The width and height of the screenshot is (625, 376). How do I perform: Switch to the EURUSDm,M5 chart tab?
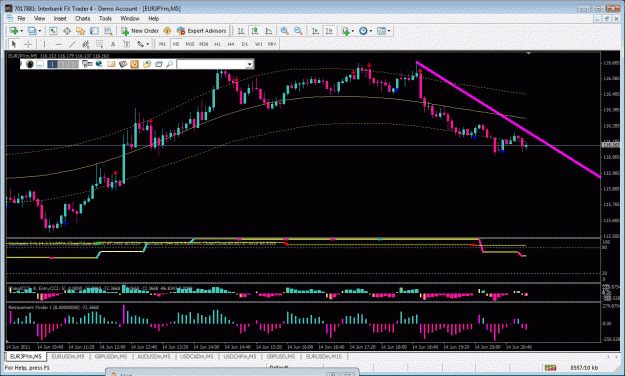tap(68, 356)
